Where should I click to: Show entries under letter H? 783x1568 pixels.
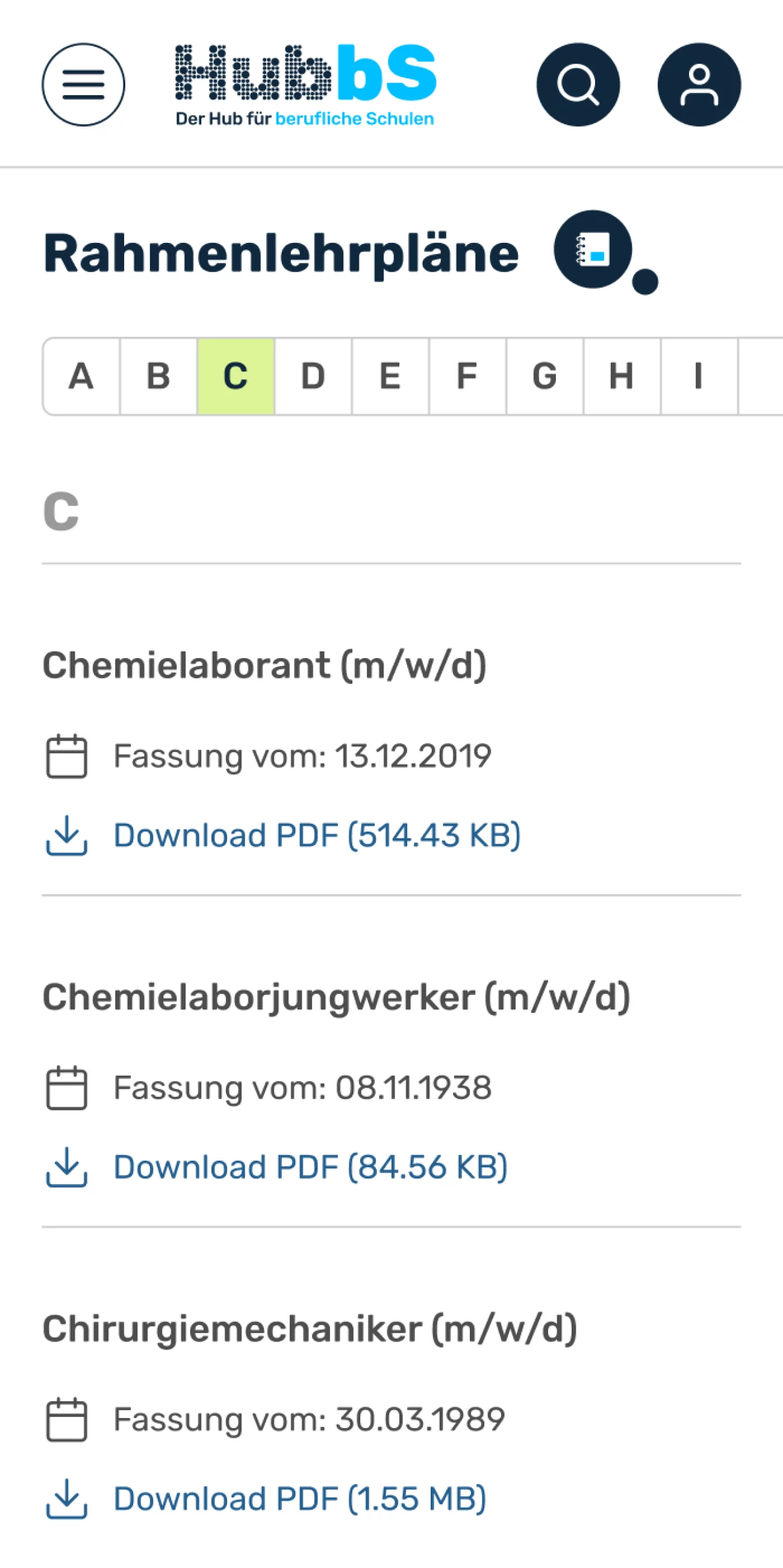point(622,376)
